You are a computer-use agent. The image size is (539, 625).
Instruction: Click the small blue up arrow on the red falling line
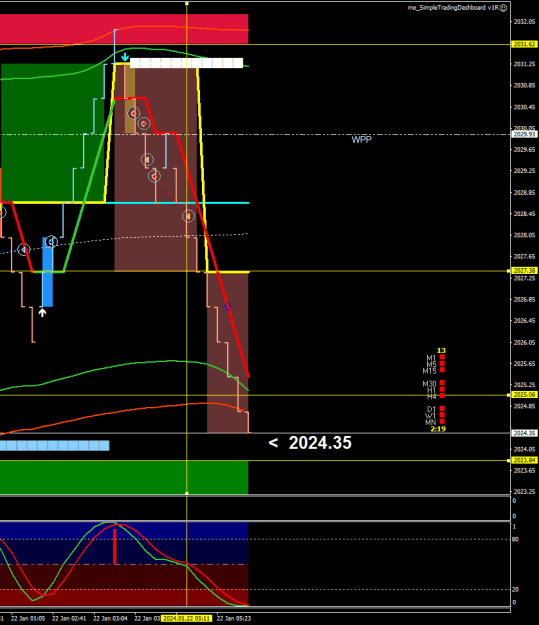click(x=228, y=307)
